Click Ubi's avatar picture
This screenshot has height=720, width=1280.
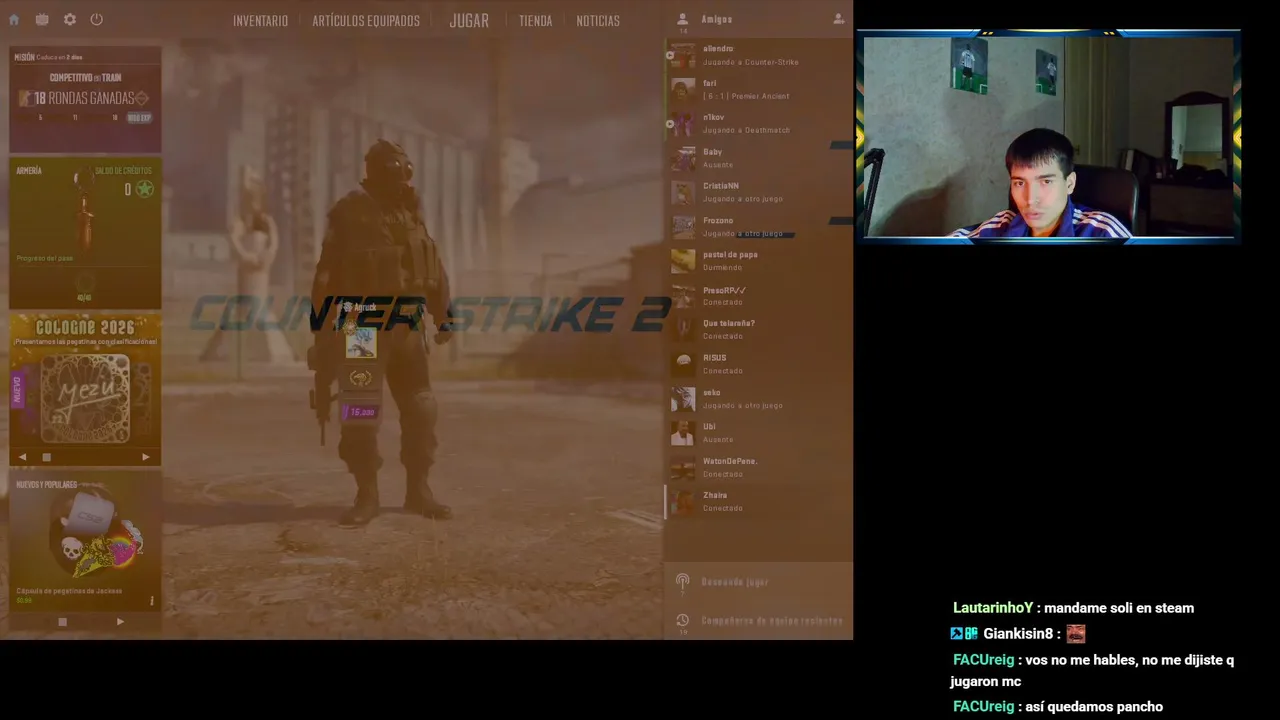[683, 433]
